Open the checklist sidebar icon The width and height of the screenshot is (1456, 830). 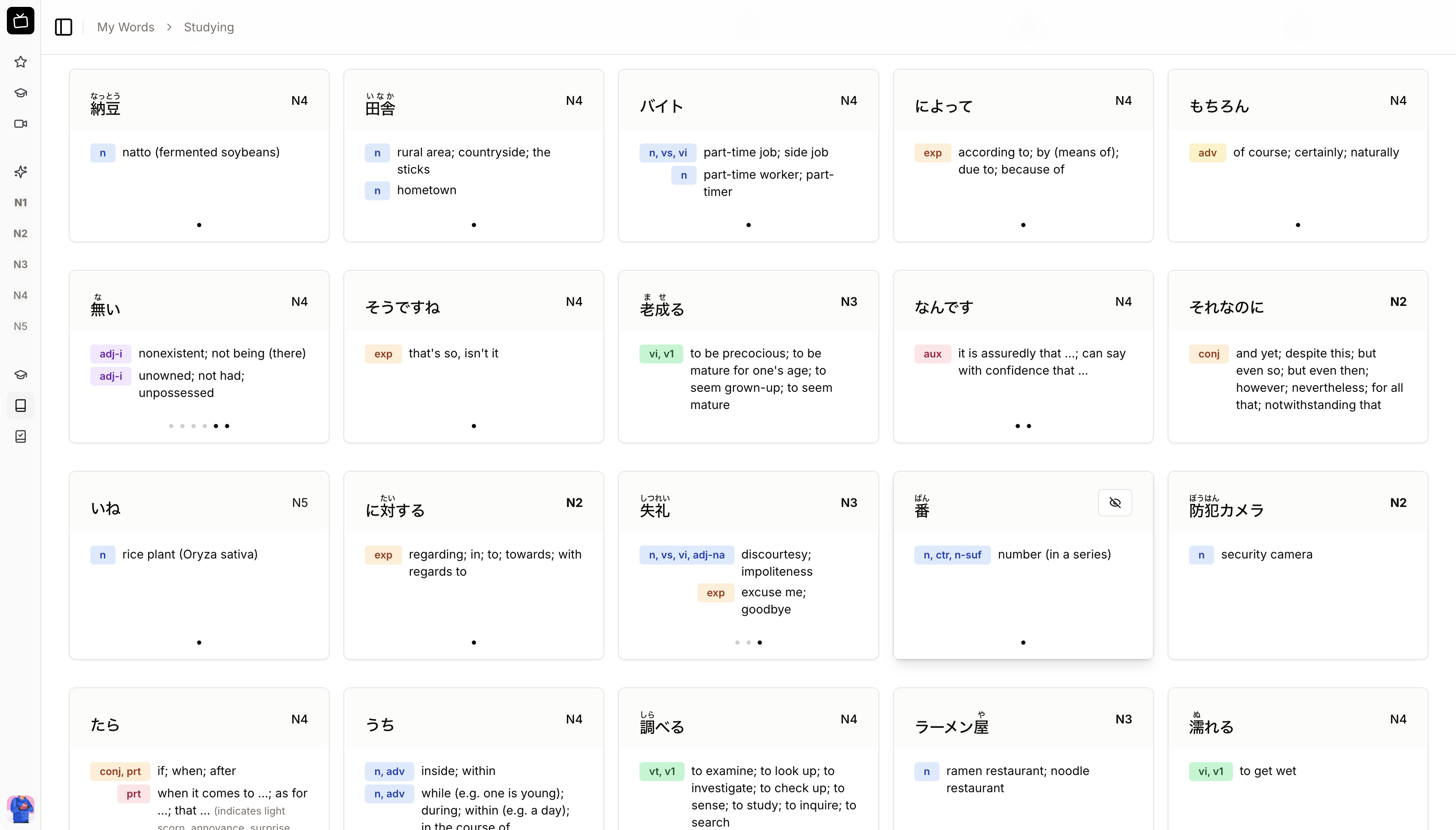tap(21, 436)
